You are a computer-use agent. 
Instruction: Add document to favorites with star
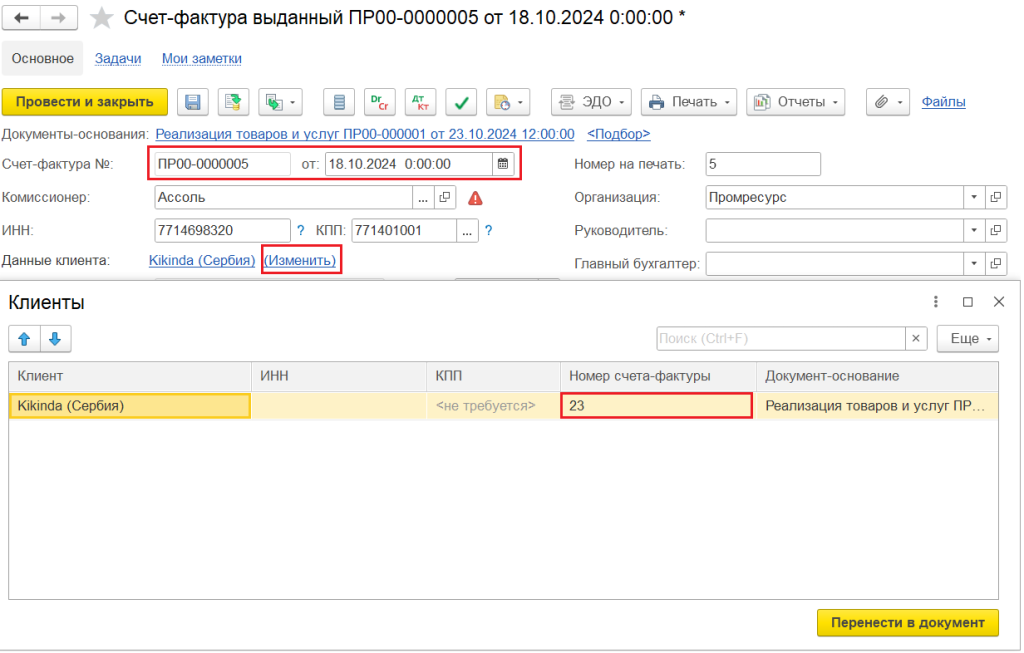[102, 18]
